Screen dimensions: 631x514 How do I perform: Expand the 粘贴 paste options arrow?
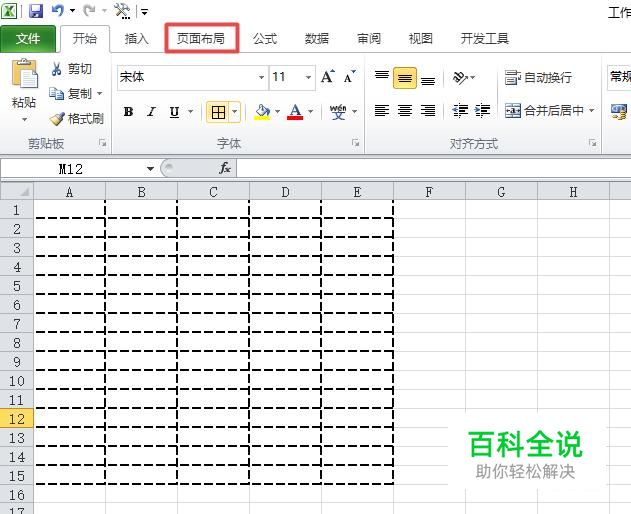click(x=24, y=119)
